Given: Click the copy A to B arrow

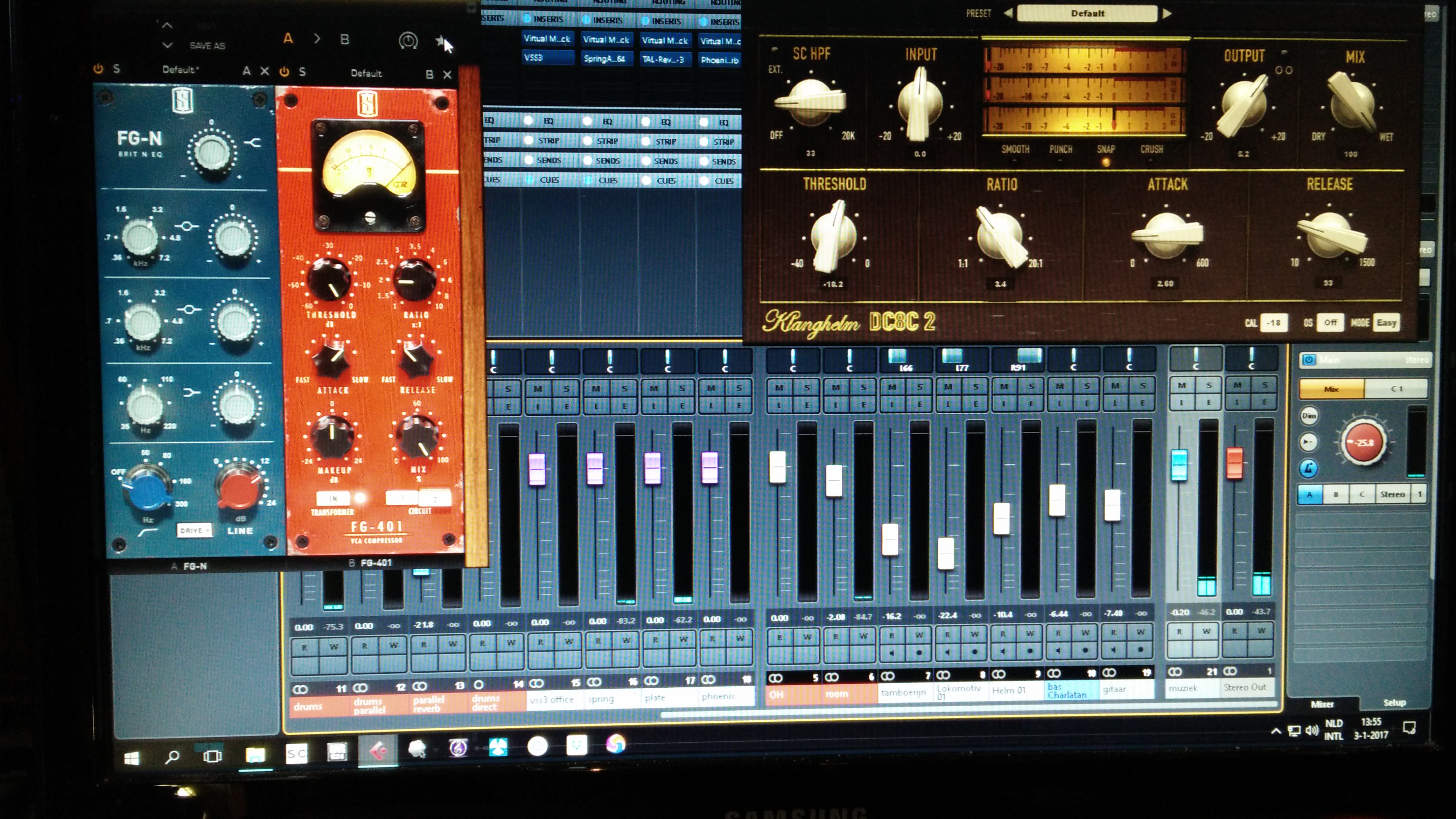Looking at the screenshot, I should pos(317,38).
